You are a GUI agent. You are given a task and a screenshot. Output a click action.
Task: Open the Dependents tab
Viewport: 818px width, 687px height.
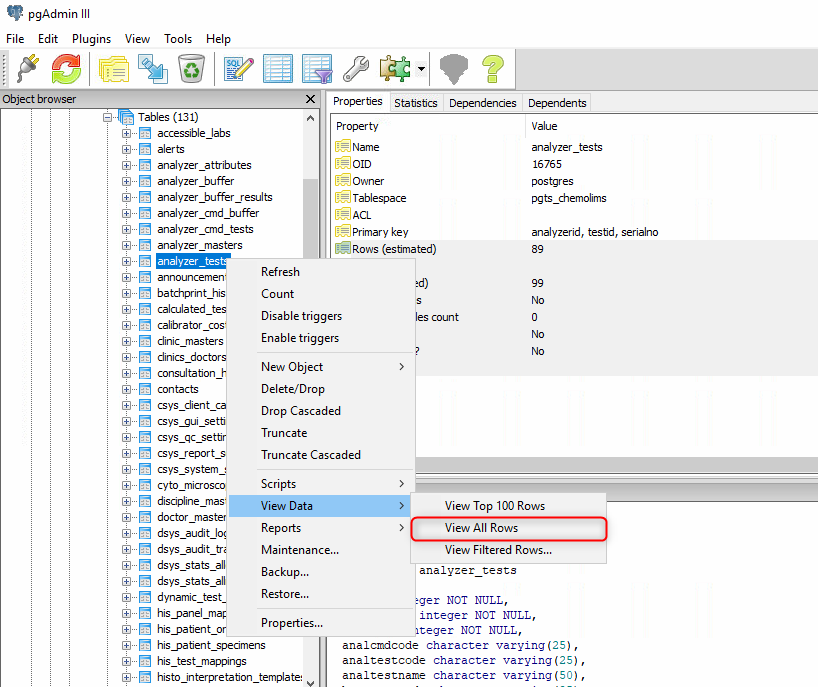(557, 102)
